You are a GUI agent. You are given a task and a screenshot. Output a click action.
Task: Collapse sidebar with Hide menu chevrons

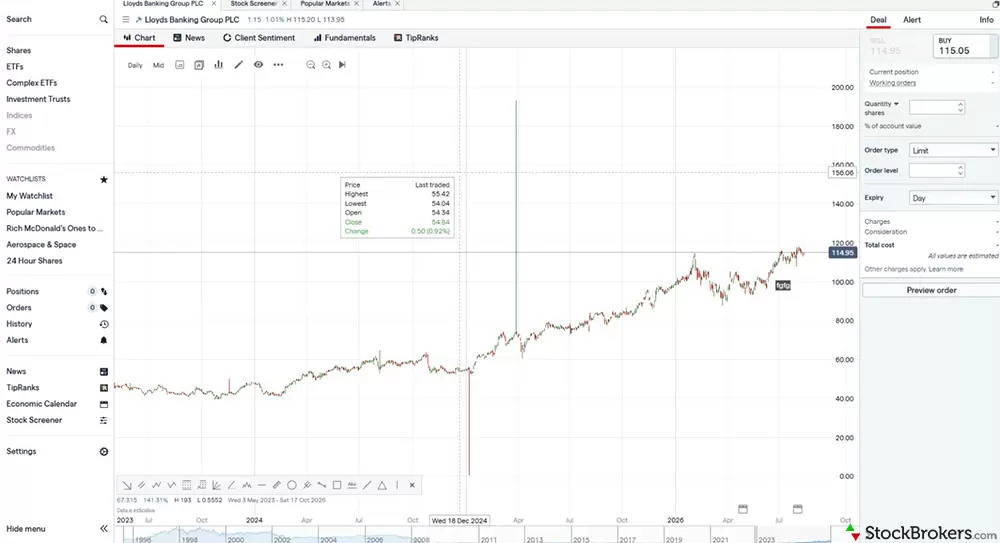(104, 528)
